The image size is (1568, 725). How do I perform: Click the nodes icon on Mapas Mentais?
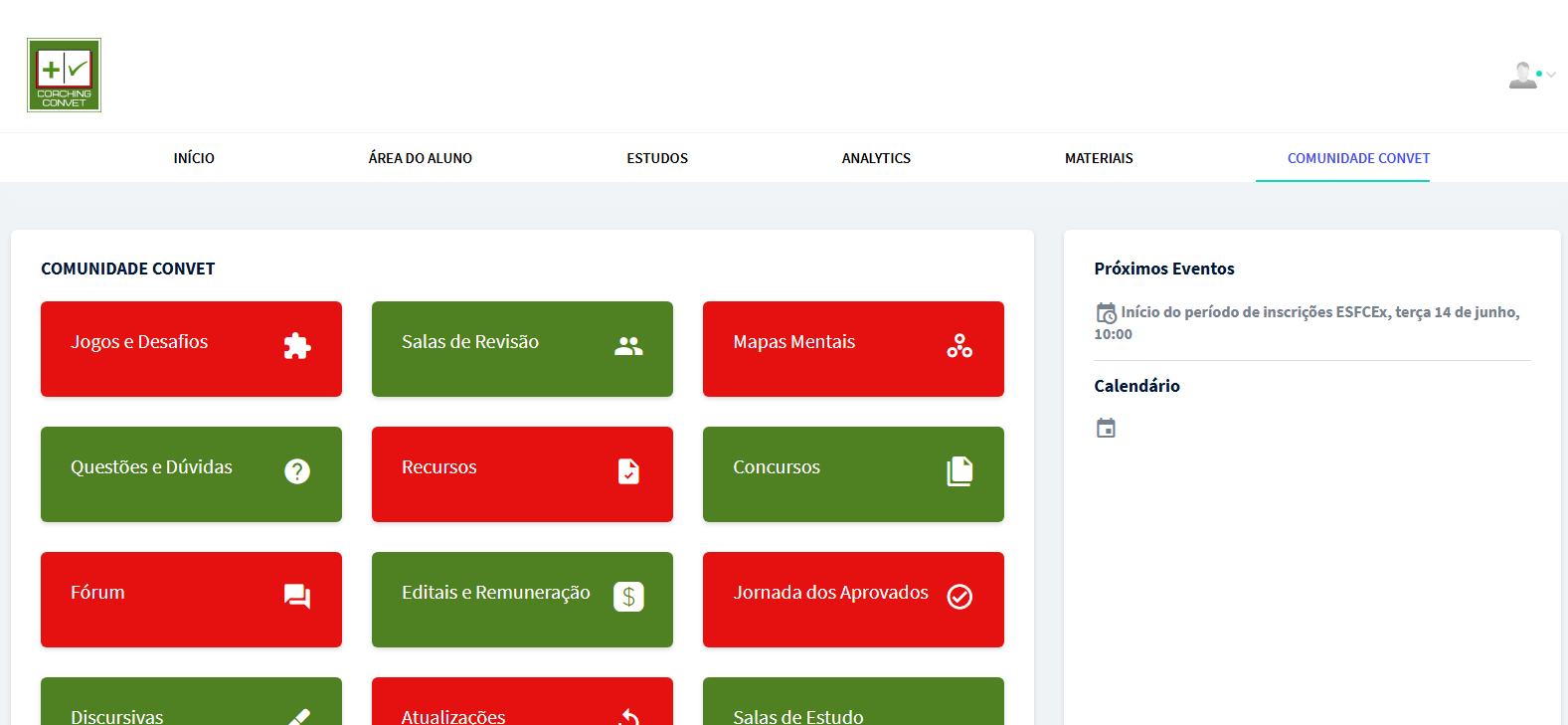959,346
